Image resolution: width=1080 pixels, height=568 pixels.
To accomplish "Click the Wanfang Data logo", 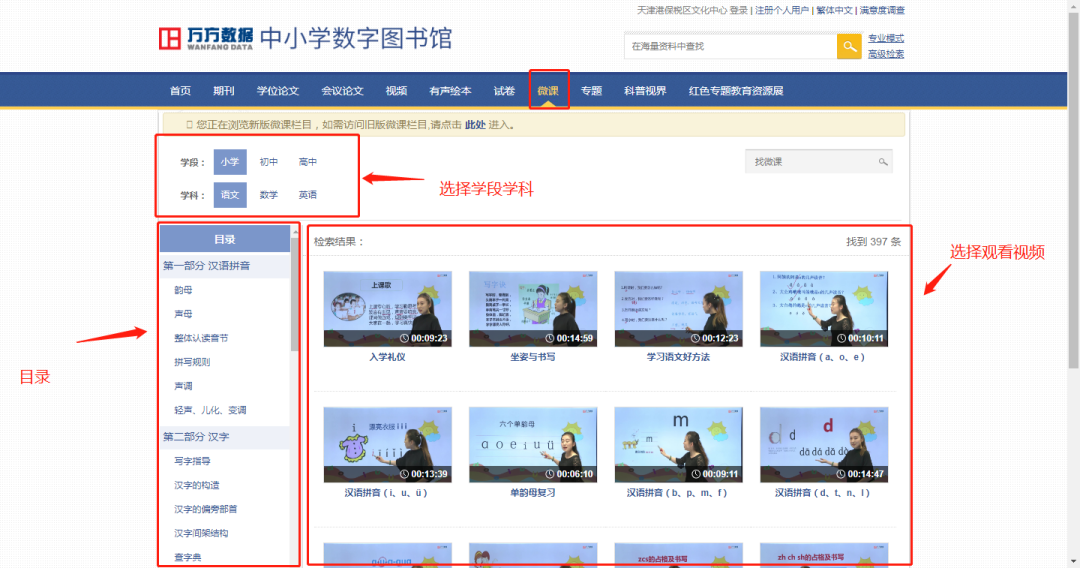I will point(206,39).
